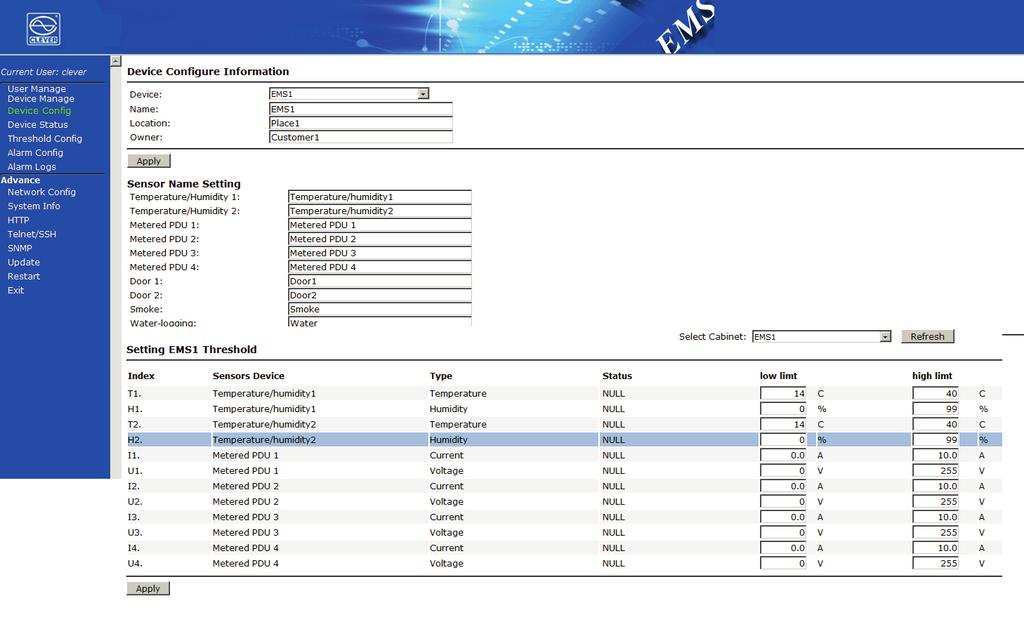Click Metered PDU 3 in I3 row
Viewport: 1024px width, 622px height.
pyautogui.click(x=246, y=517)
